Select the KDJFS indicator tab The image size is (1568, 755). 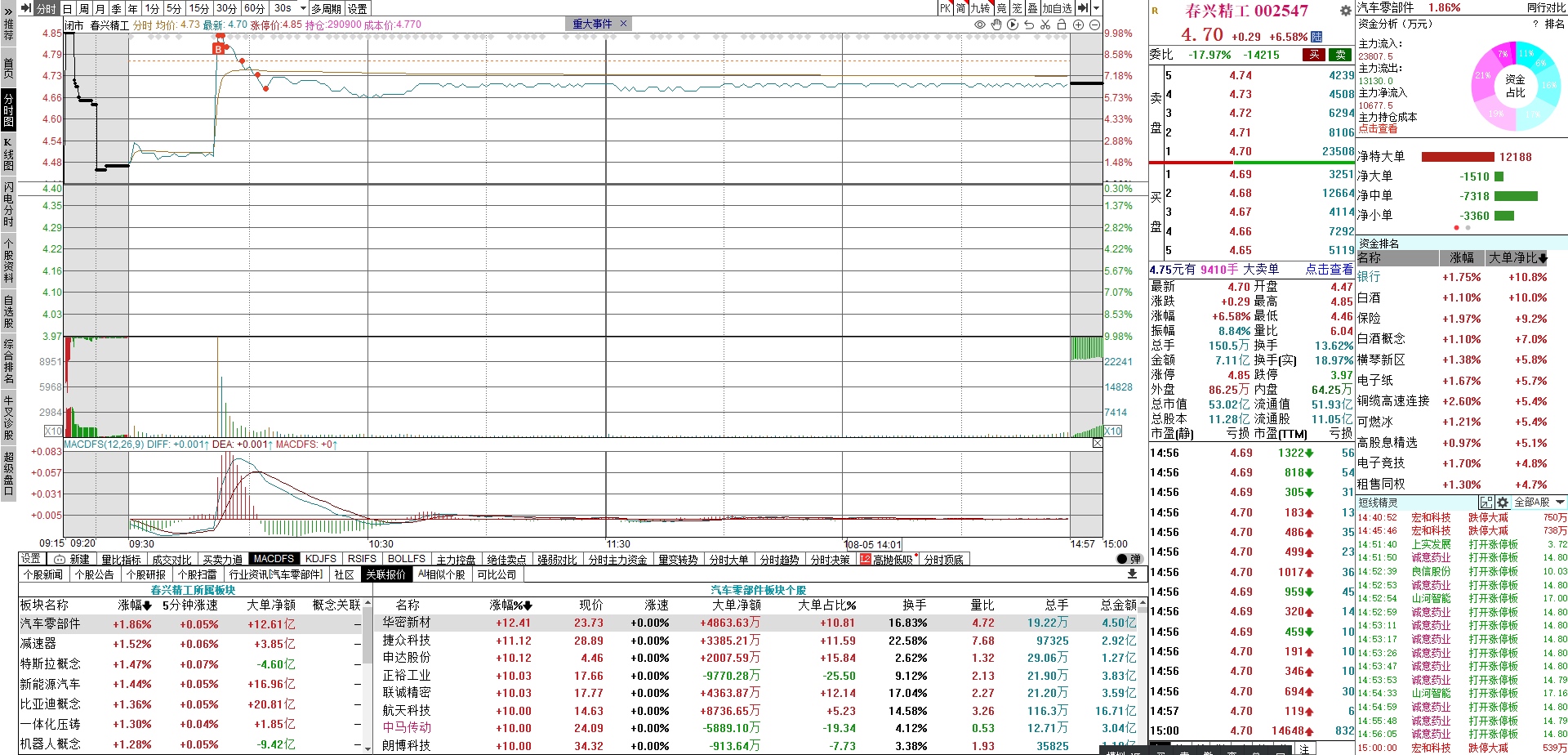click(320, 559)
